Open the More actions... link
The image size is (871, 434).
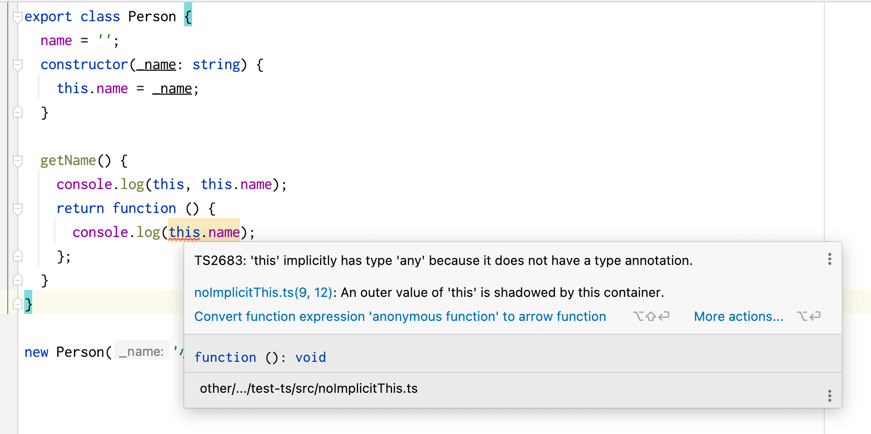pyautogui.click(x=738, y=317)
